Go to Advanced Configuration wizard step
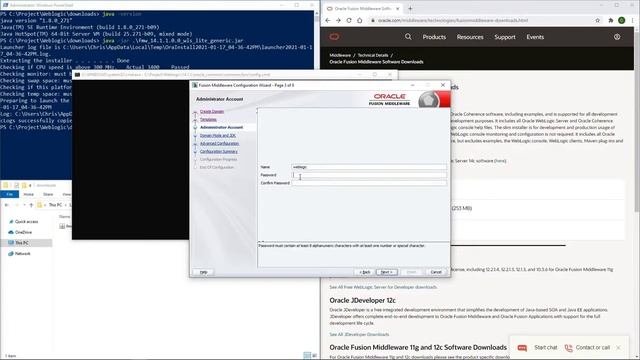This screenshot has width=640, height=360. point(220,144)
